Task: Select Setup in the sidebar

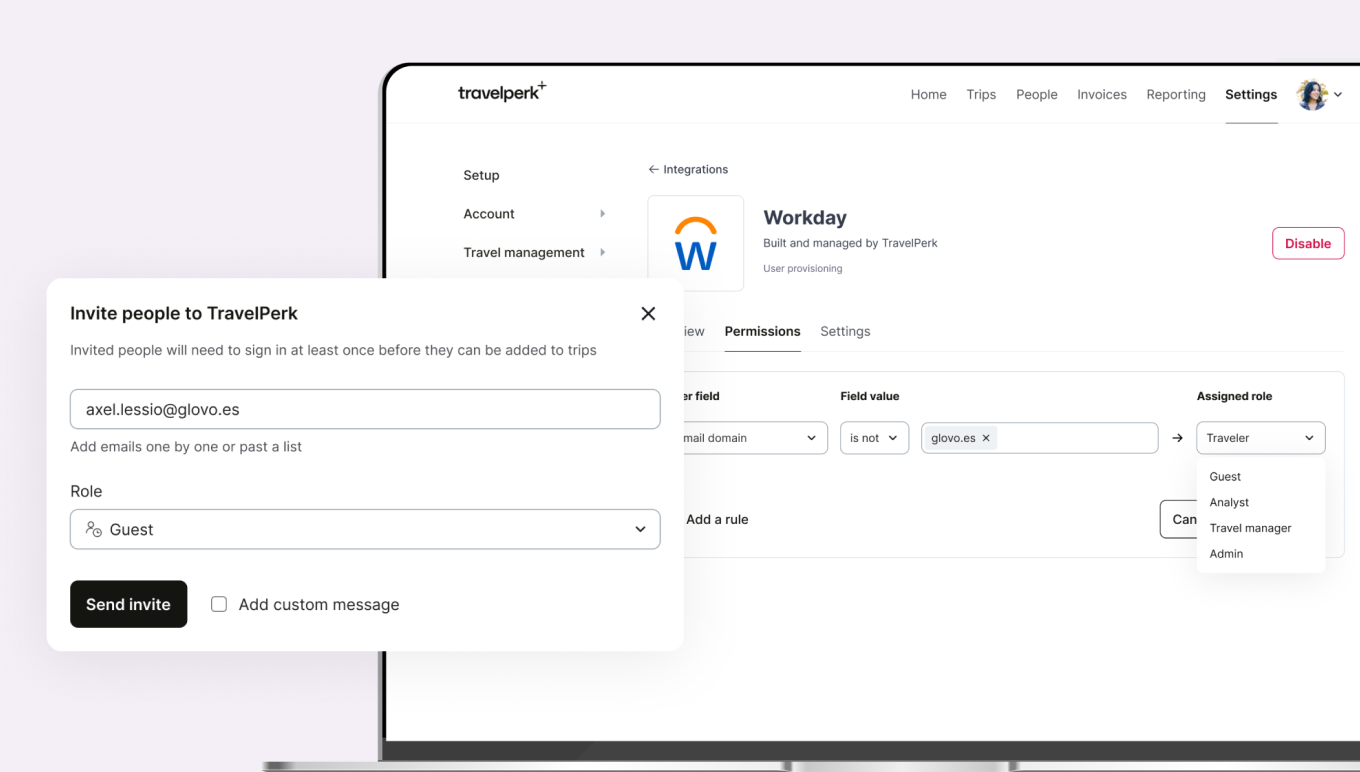Action: [x=481, y=175]
